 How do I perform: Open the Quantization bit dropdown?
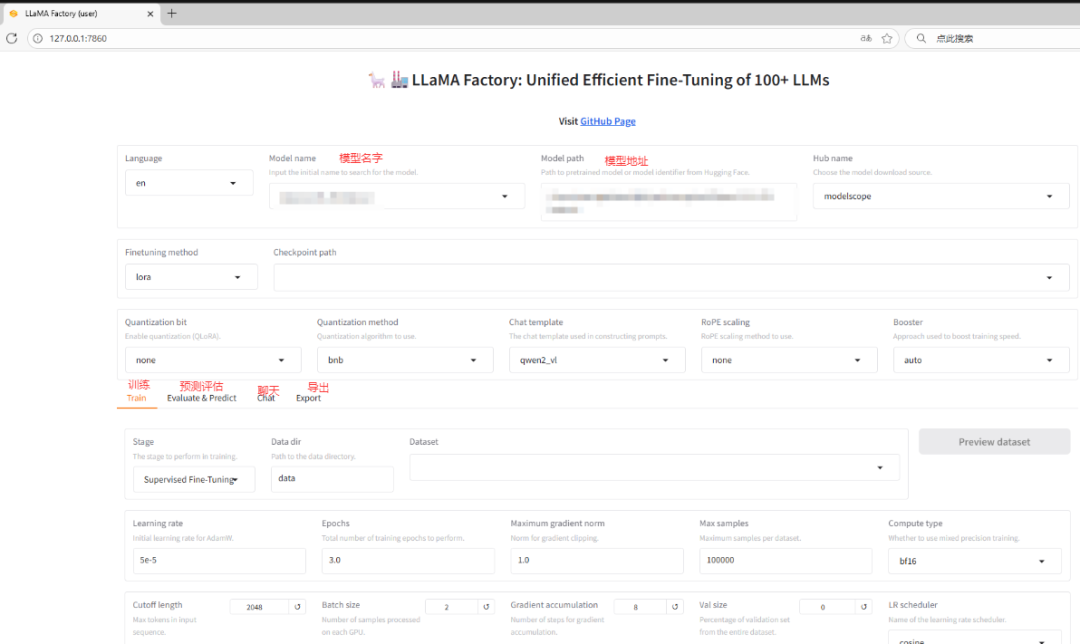point(213,360)
